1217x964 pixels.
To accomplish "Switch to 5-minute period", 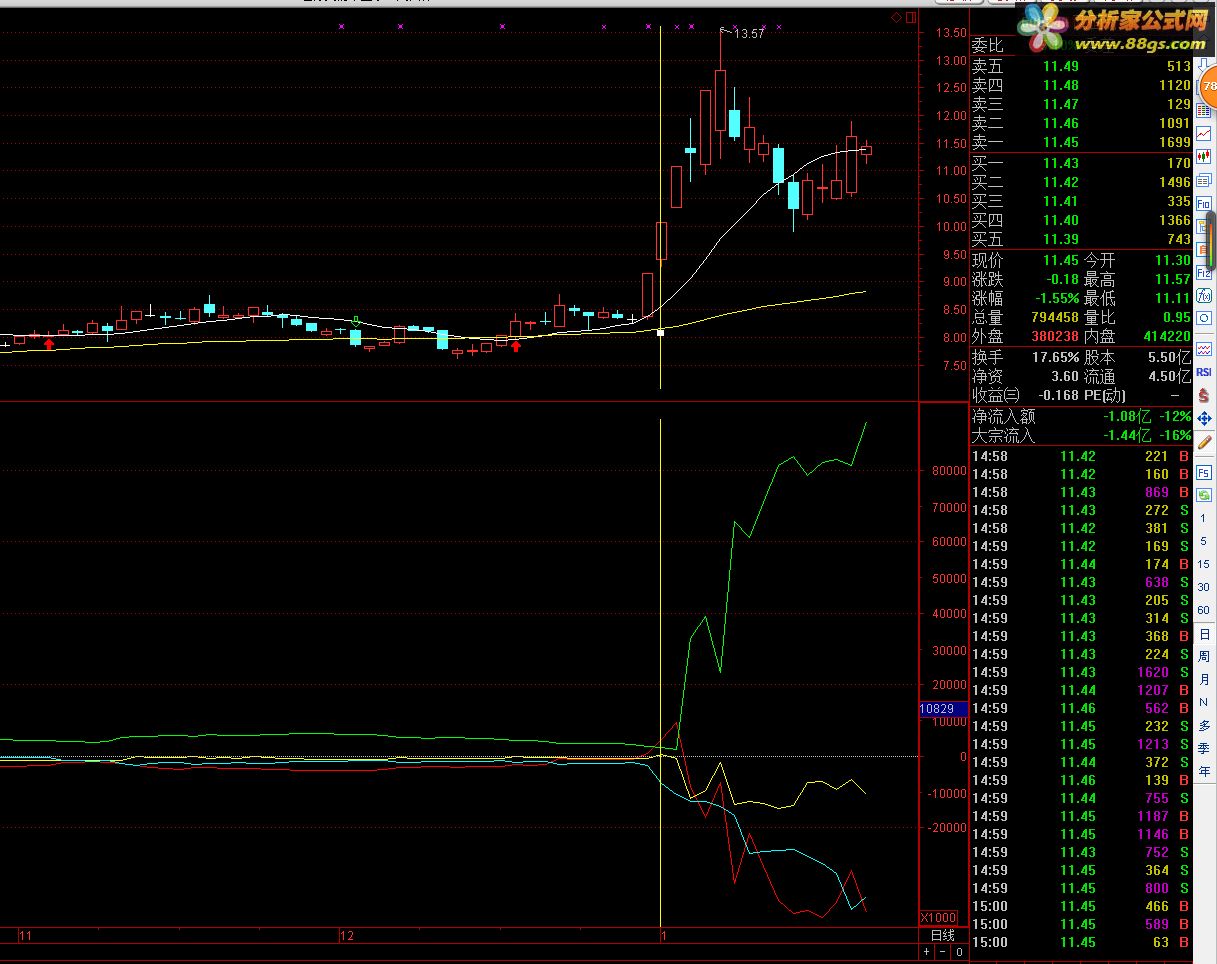I will [x=1204, y=541].
